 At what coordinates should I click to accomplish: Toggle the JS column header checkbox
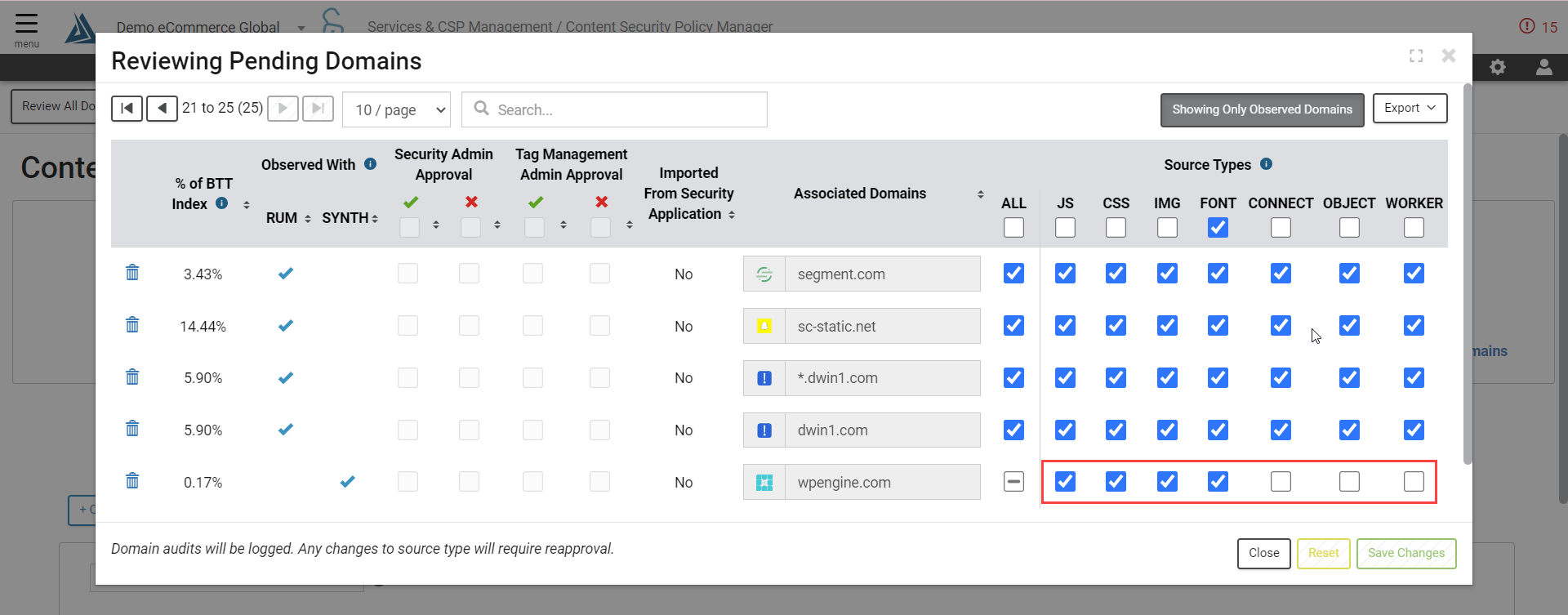[1065, 228]
